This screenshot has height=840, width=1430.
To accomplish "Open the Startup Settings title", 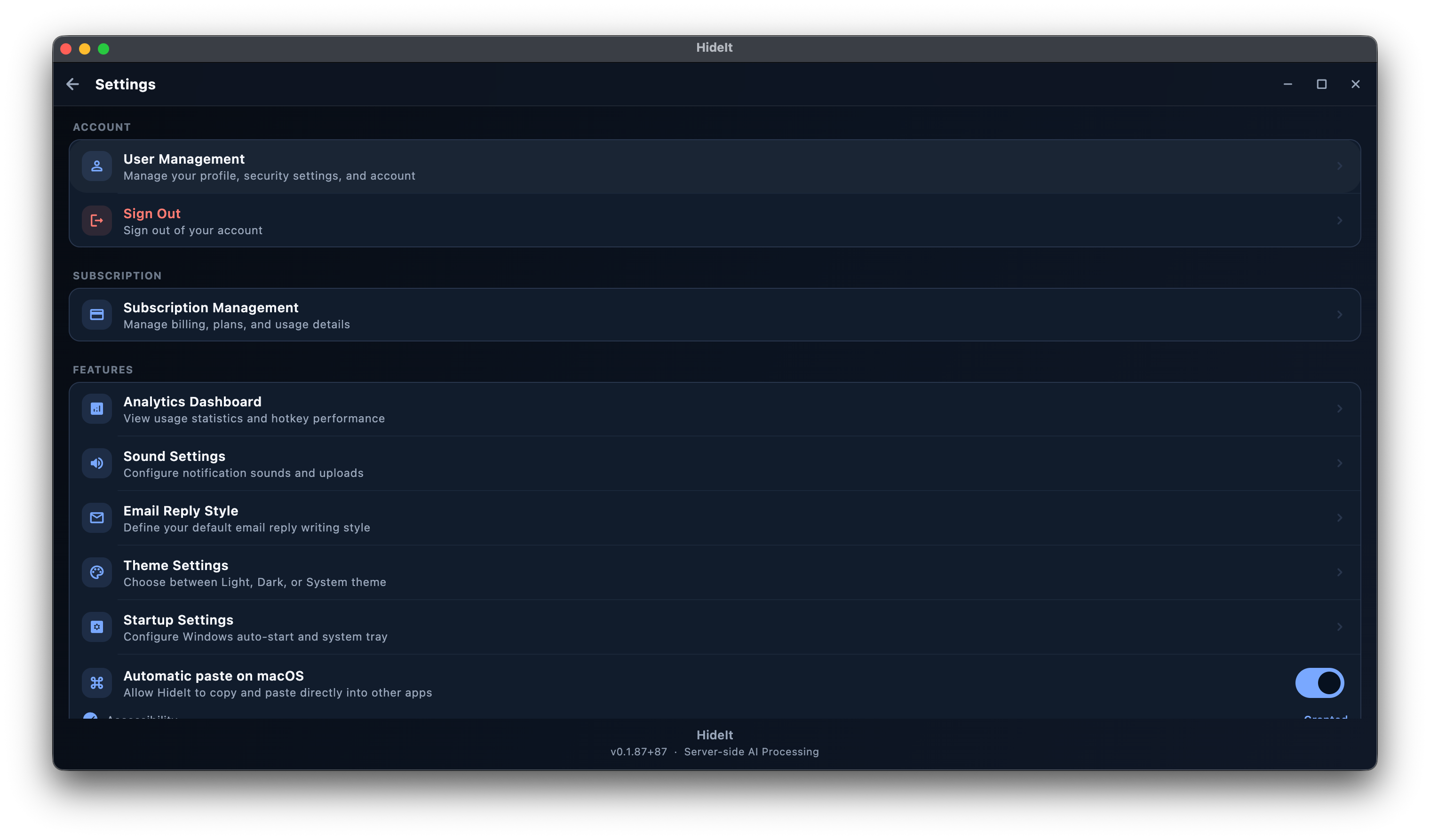I will point(178,620).
